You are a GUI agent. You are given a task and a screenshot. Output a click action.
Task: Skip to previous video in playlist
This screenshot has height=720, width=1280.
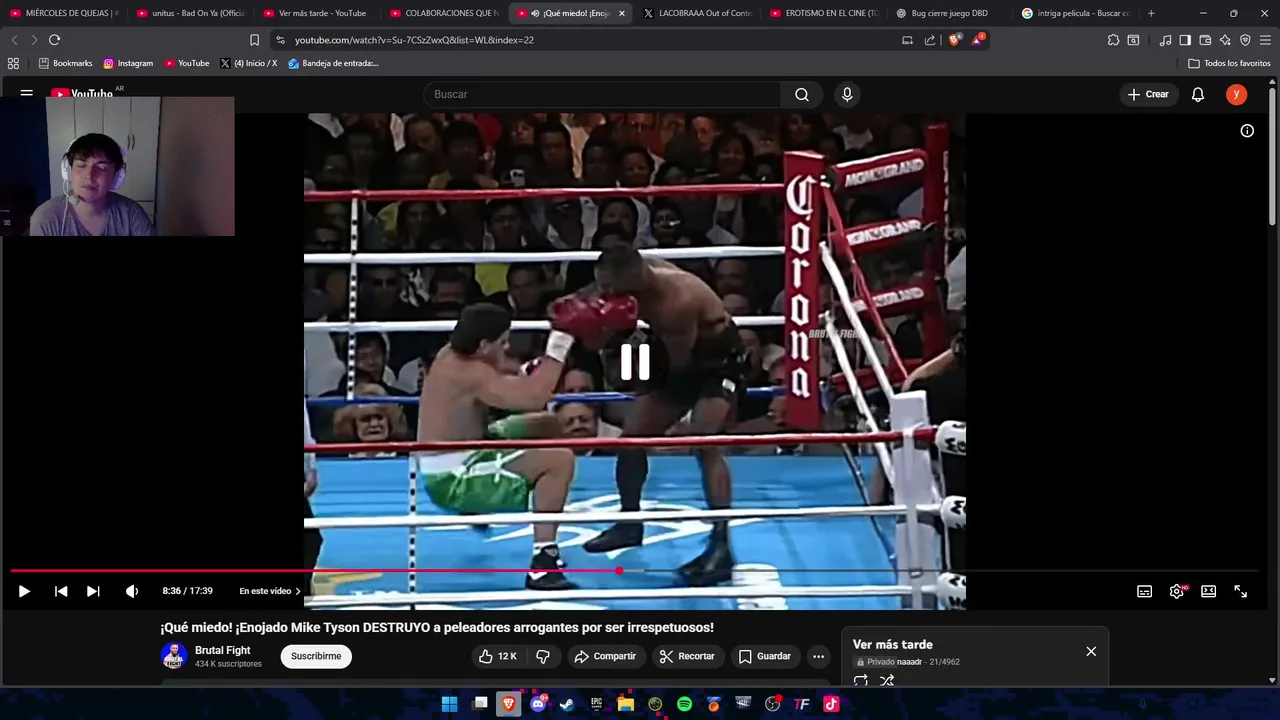pyautogui.click(x=61, y=591)
